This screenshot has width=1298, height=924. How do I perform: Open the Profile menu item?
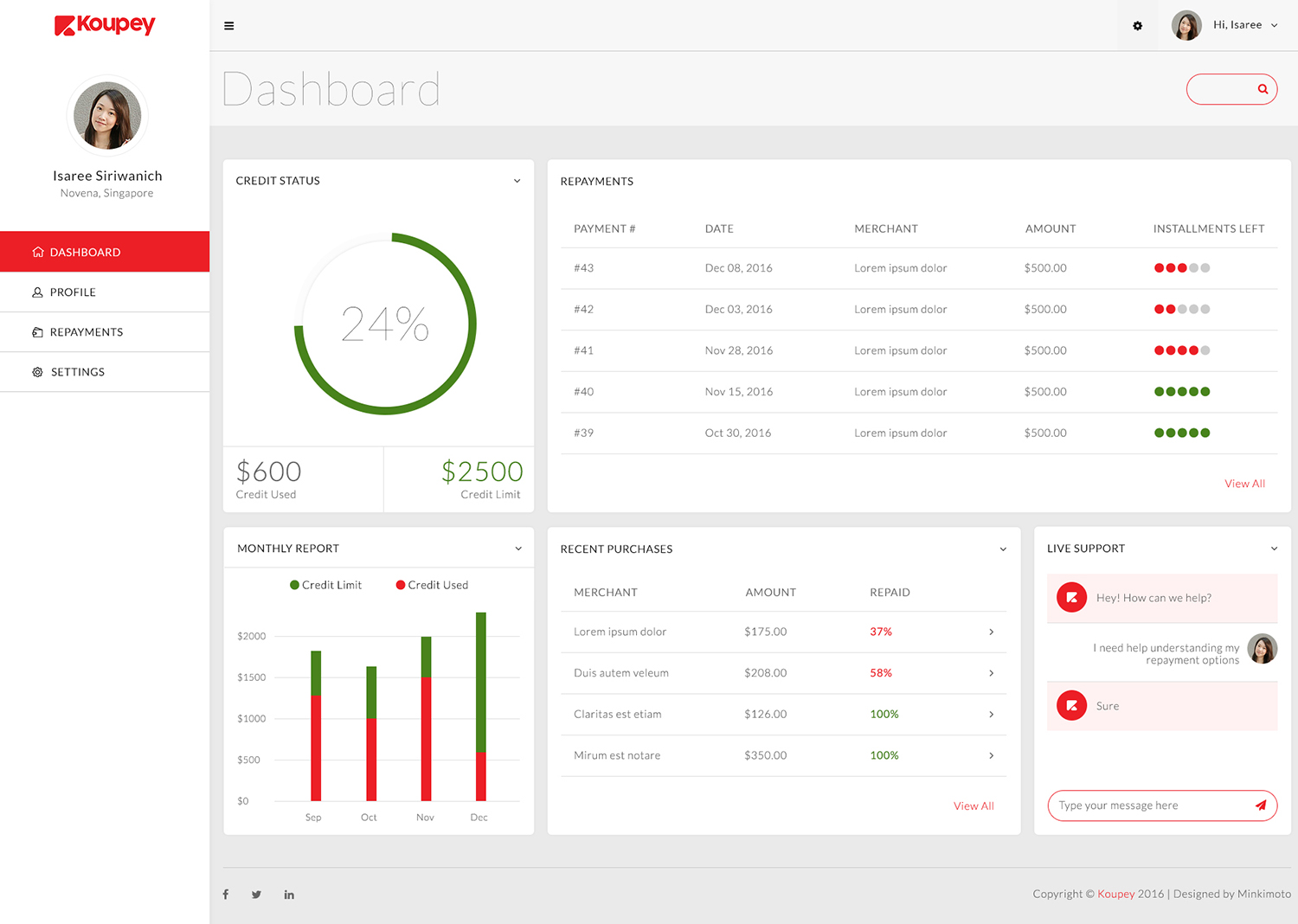tap(105, 292)
